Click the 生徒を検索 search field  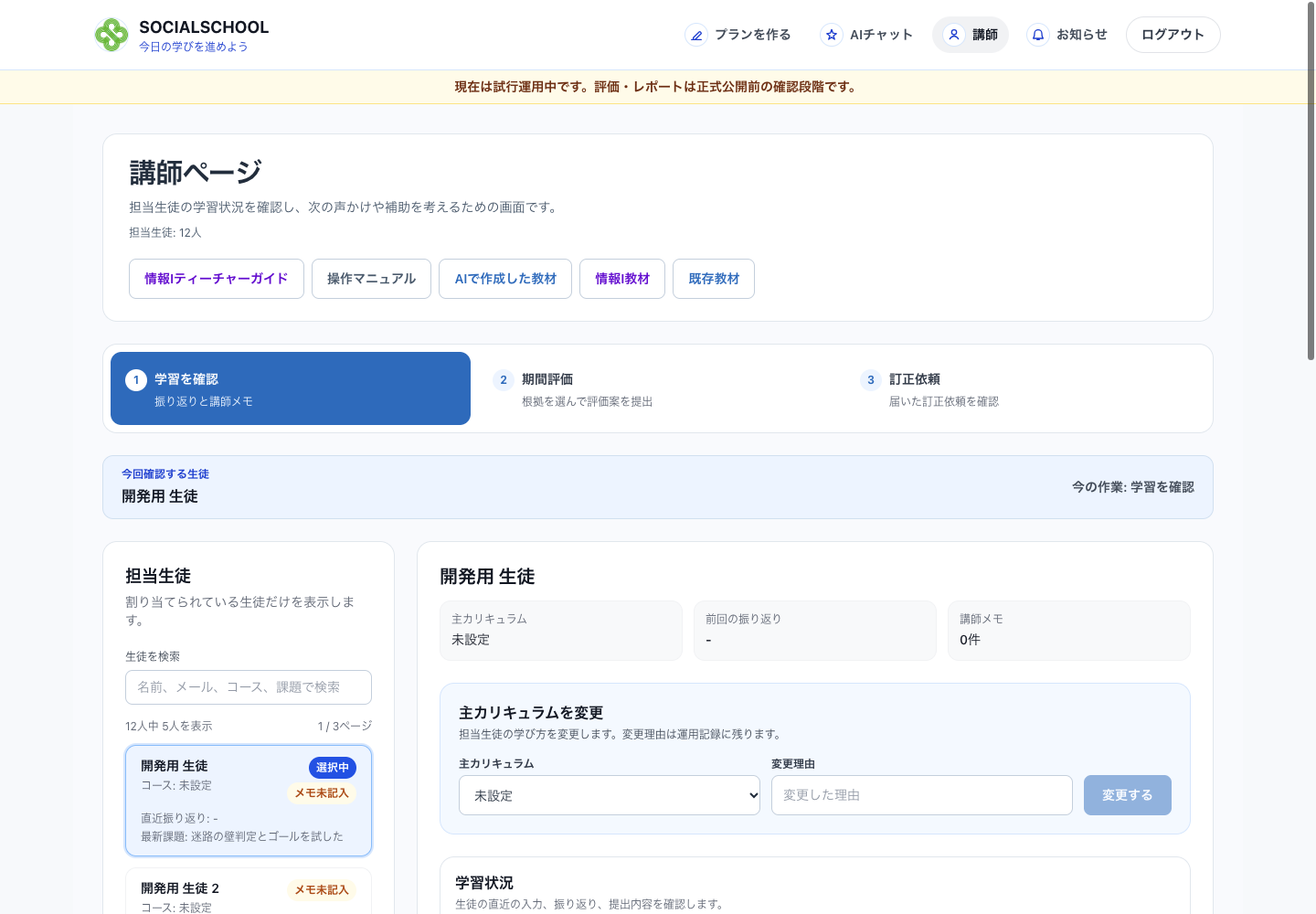[249, 687]
